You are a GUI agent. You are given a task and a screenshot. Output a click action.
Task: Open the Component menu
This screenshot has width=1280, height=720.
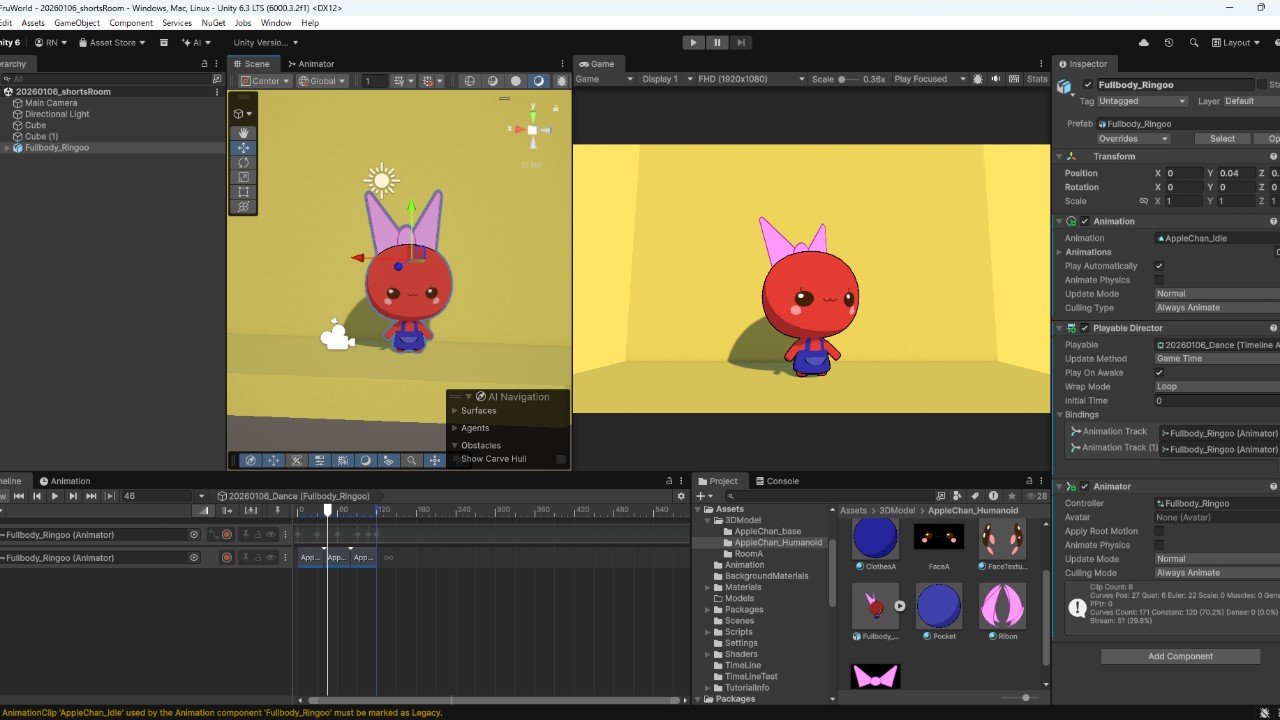click(x=131, y=23)
